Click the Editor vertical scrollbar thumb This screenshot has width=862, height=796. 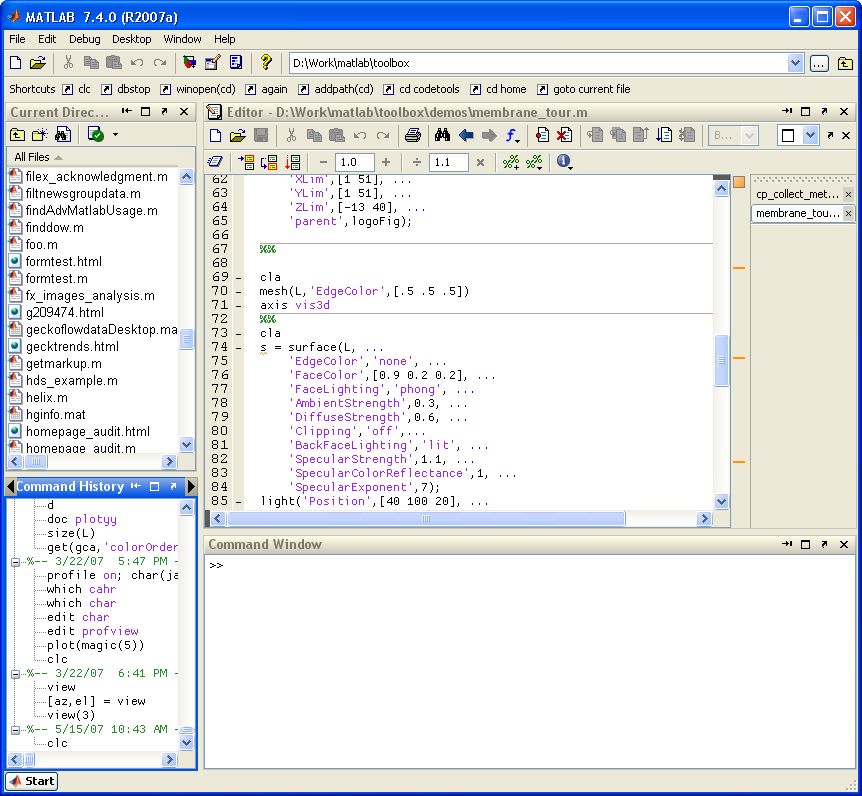point(722,360)
